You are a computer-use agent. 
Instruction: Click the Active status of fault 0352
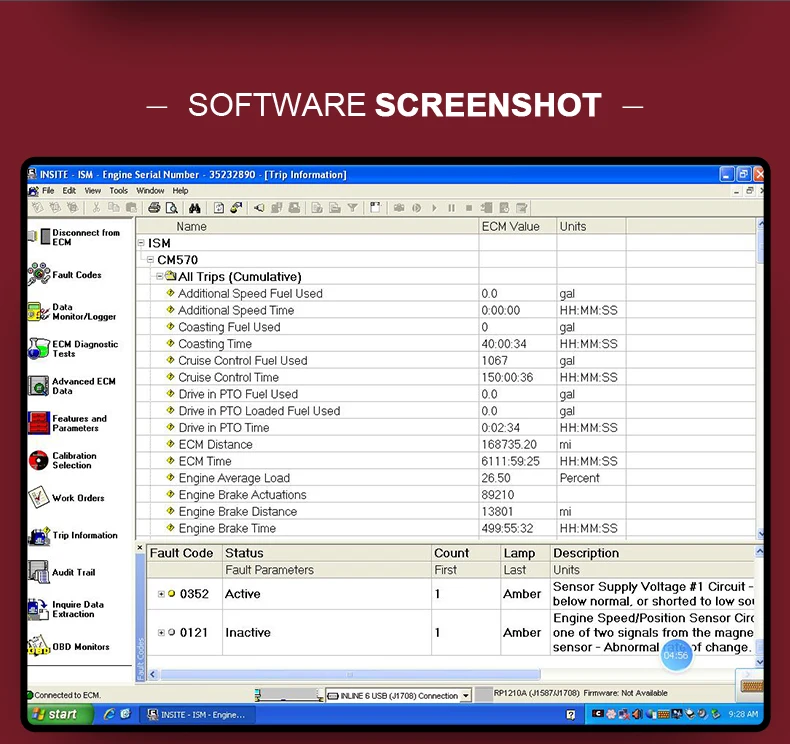coord(243,594)
